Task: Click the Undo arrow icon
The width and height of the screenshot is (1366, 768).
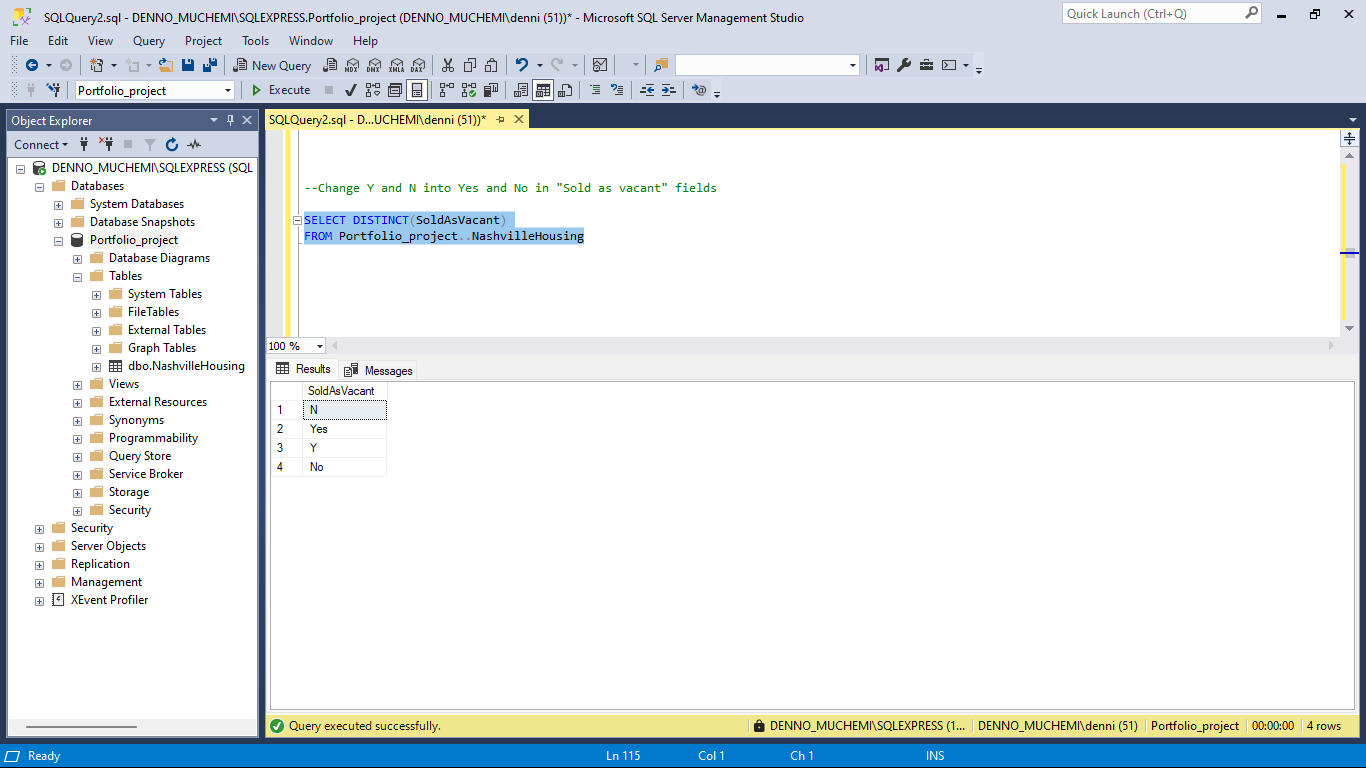Action: tap(521, 65)
